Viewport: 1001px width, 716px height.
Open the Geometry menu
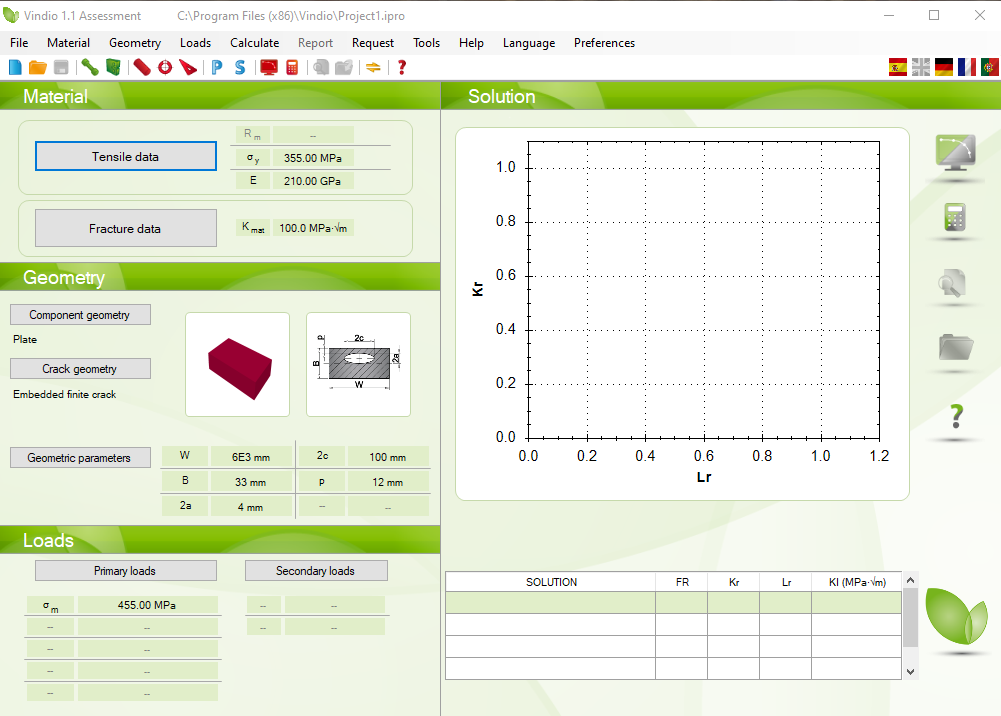pos(135,43)
